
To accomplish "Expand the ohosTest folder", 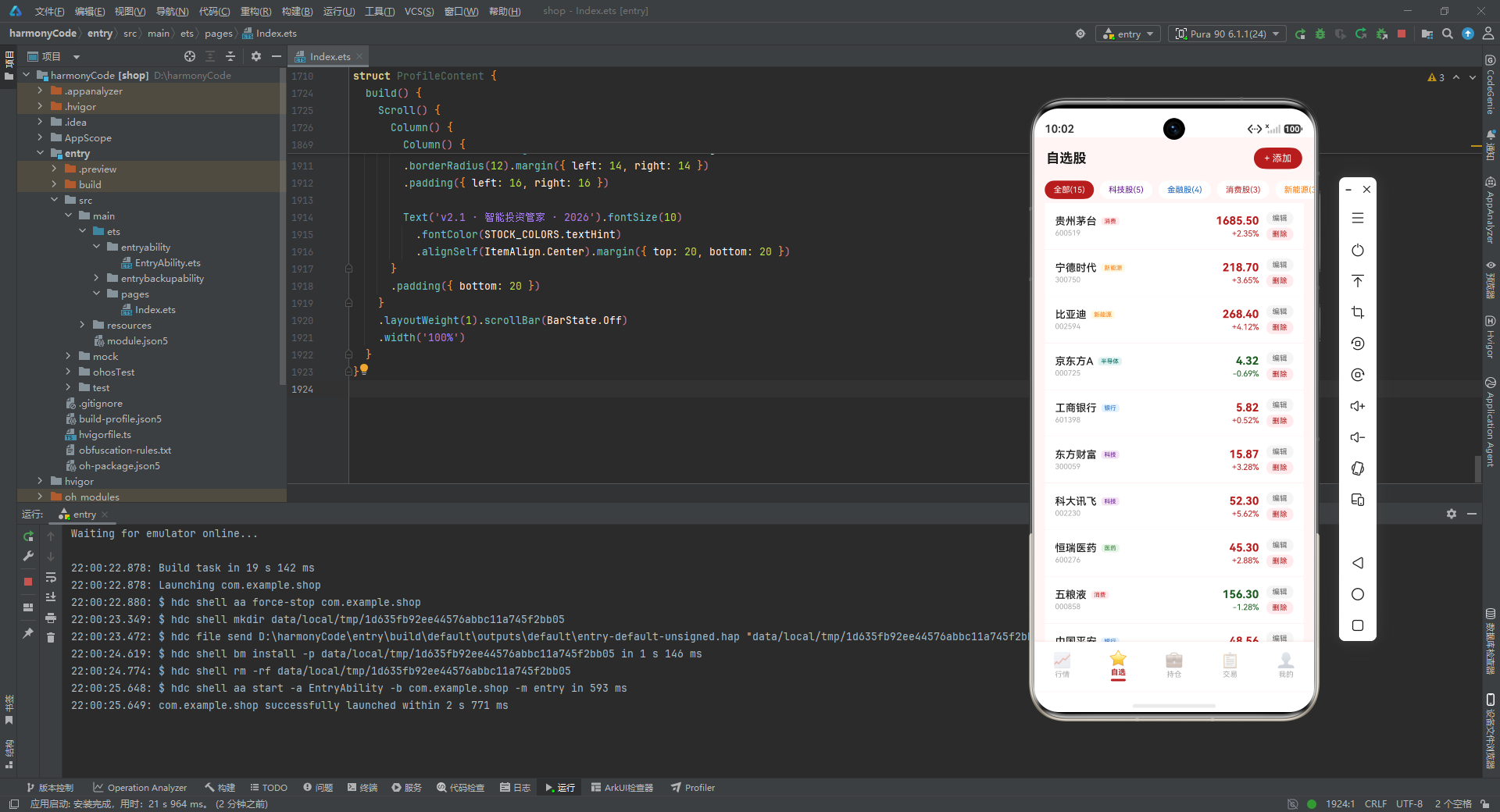I will click(68, 372).
